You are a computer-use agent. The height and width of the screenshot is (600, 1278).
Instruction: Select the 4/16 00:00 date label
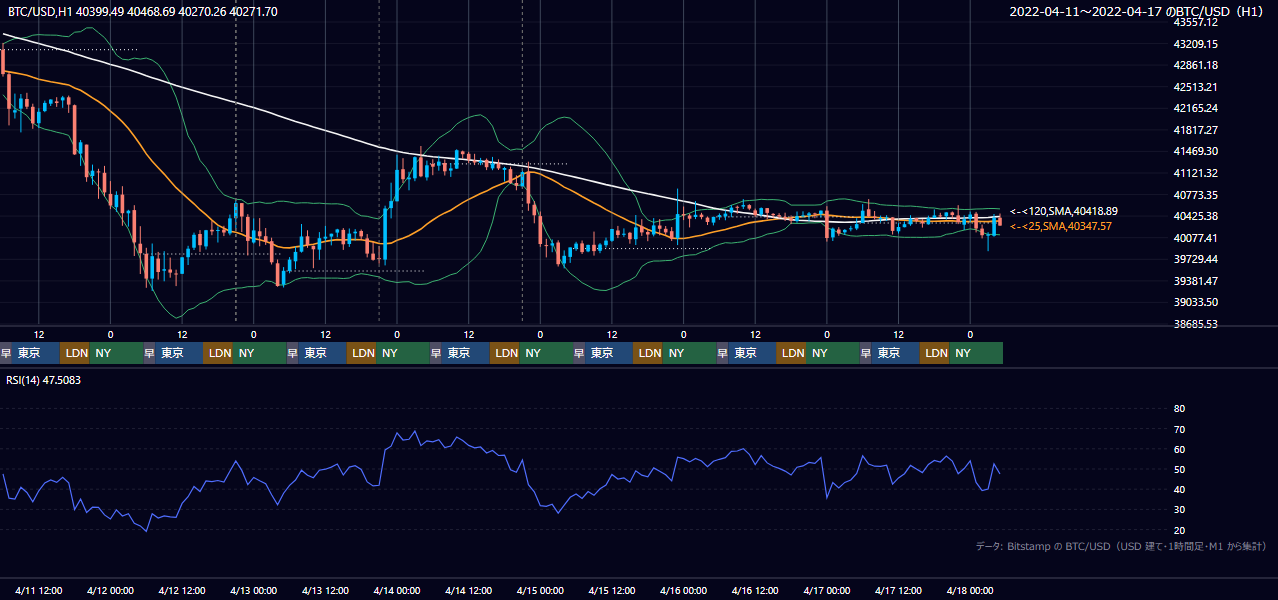point(684,590)
